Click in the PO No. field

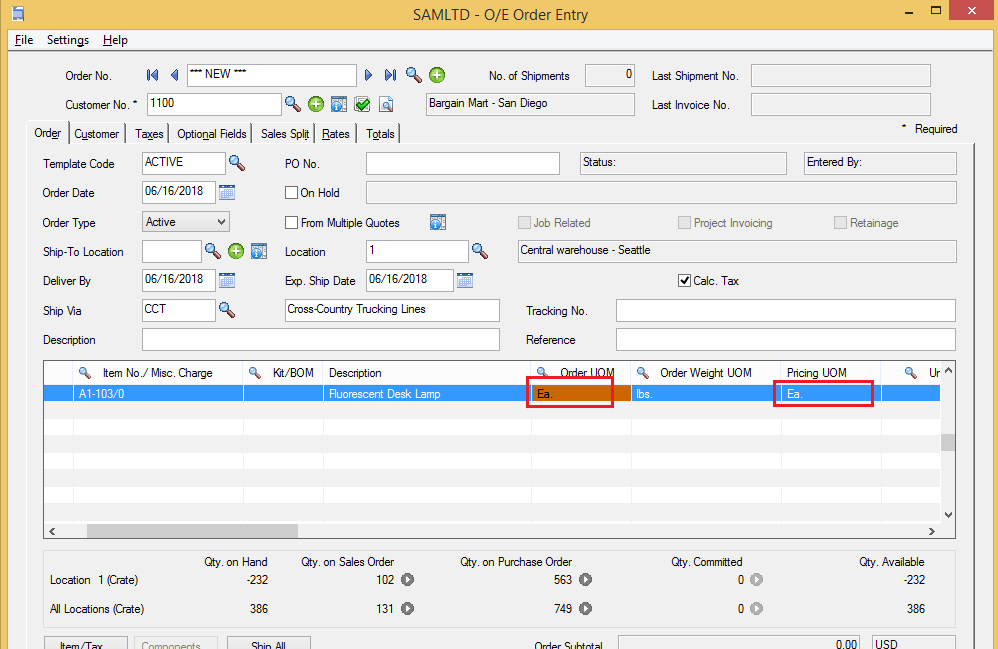463,163
